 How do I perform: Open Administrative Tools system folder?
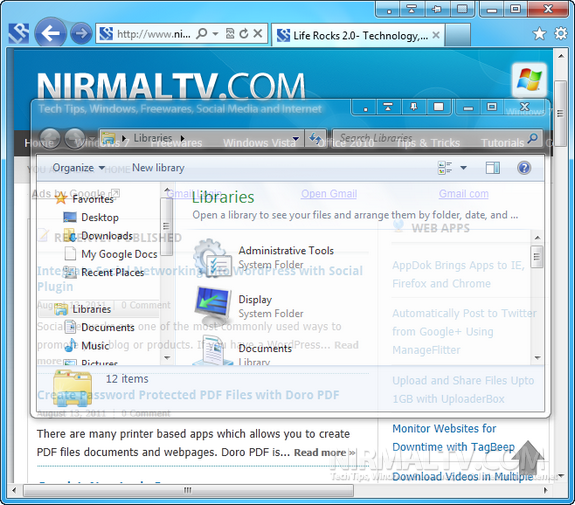(x=264, y=257)
